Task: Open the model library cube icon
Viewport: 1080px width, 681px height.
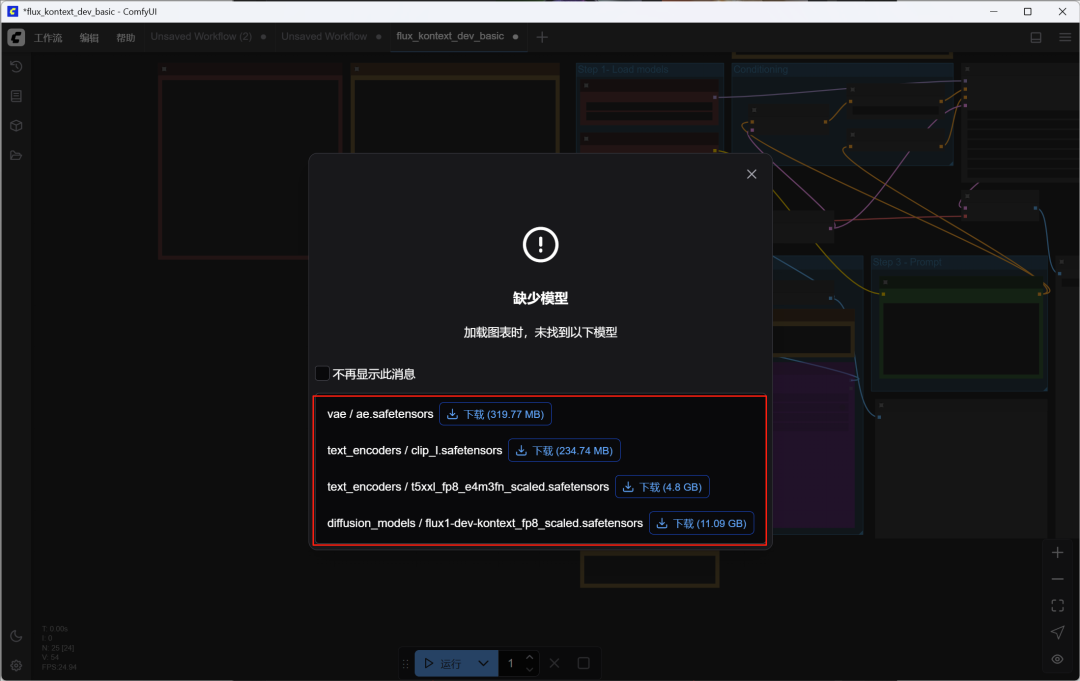Action: pyautogui.click(x=16, y=126)
